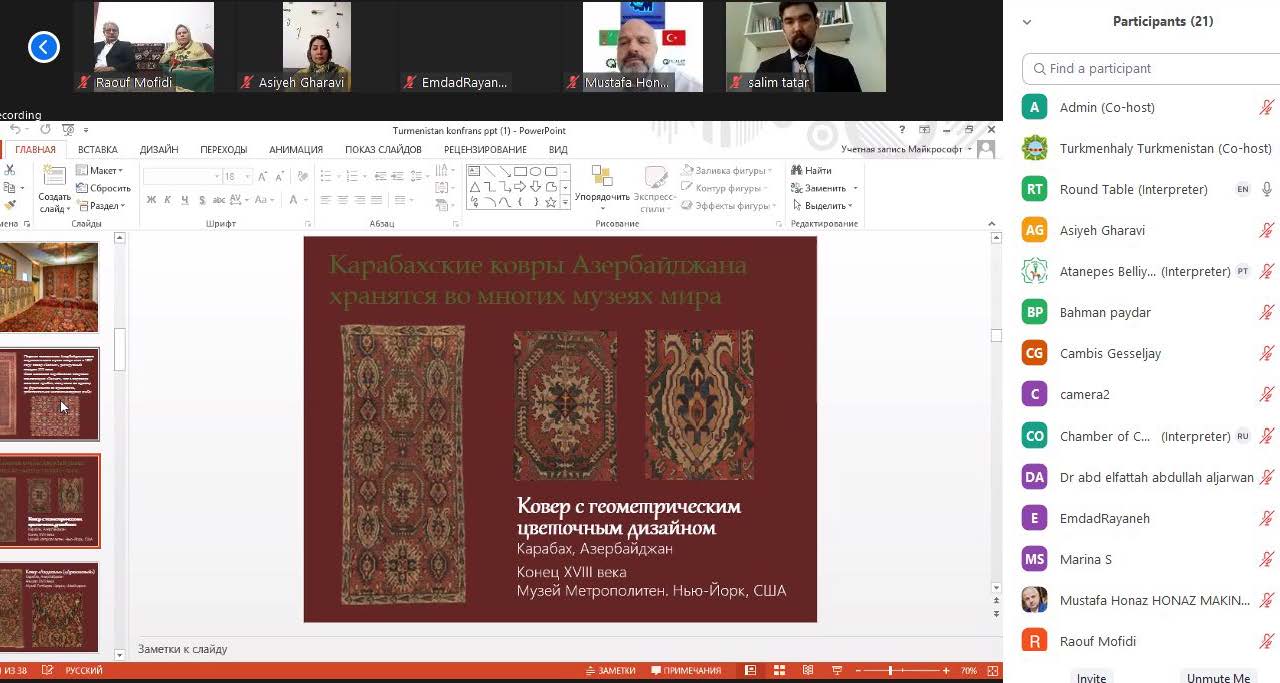The height and width of the screenshot is (683, 1280).
Task: Toggle ПРИМЕЧАНИЯ comments pane in status bar
Action: pos(686,670)
